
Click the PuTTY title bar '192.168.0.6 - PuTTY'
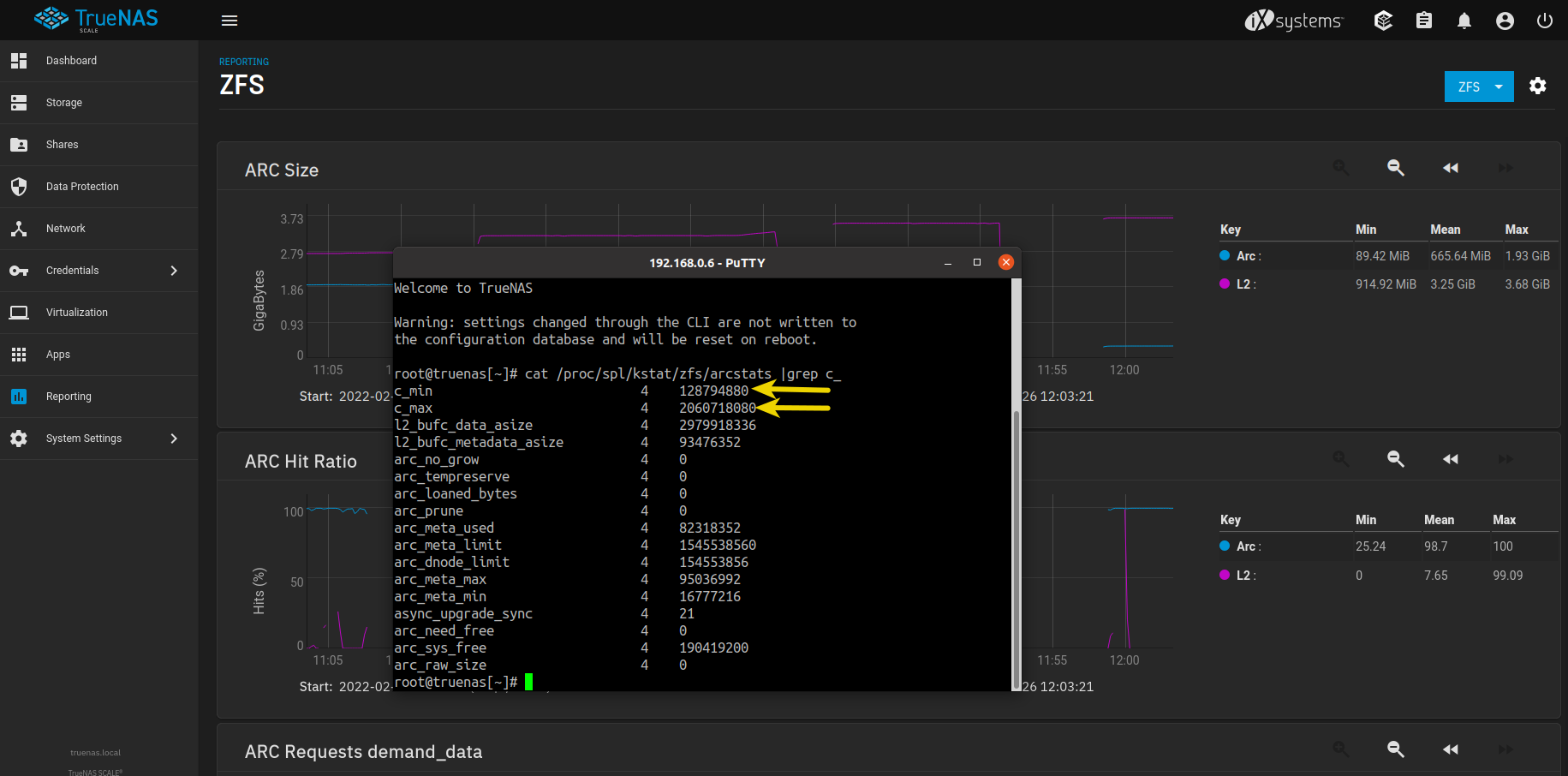(x=707, y=263)
